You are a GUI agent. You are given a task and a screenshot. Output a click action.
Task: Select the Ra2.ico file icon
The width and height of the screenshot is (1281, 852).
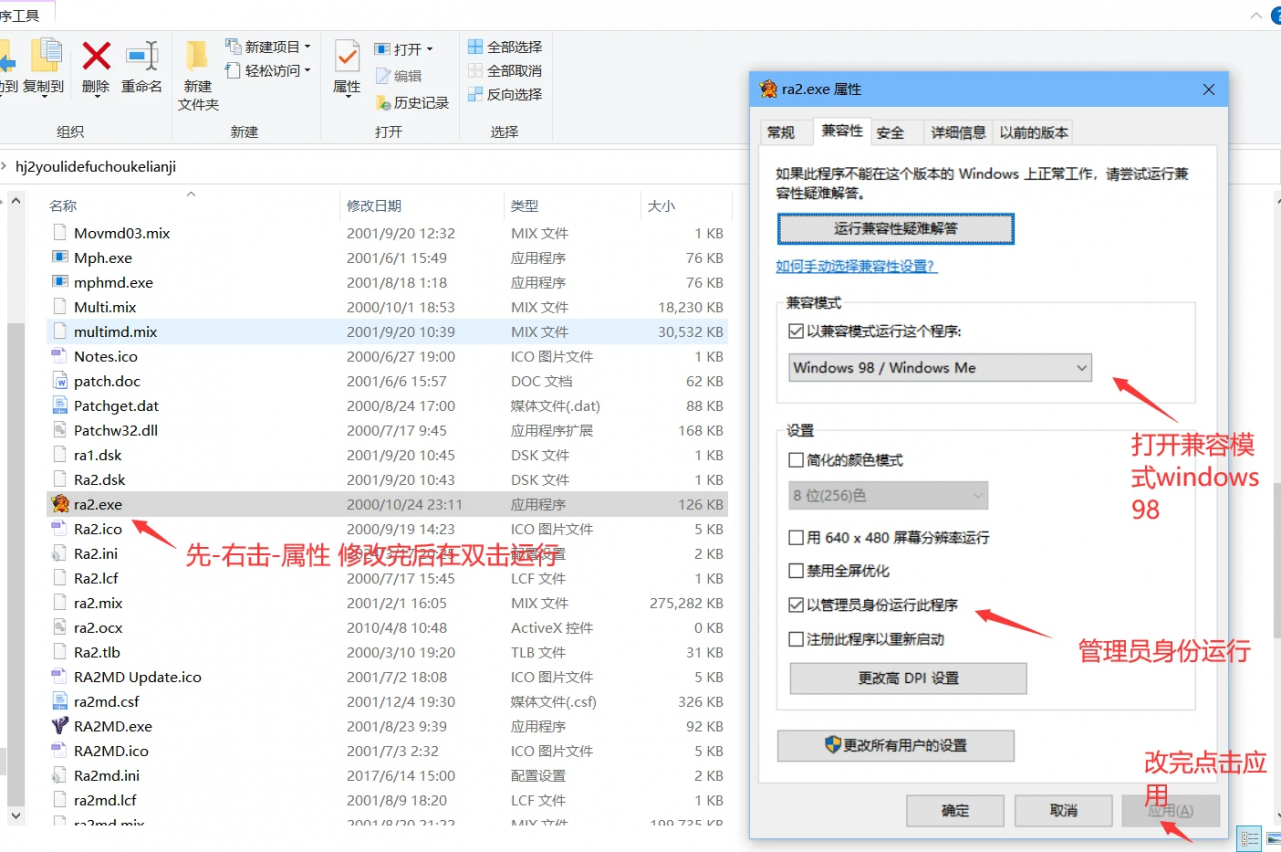60,529
